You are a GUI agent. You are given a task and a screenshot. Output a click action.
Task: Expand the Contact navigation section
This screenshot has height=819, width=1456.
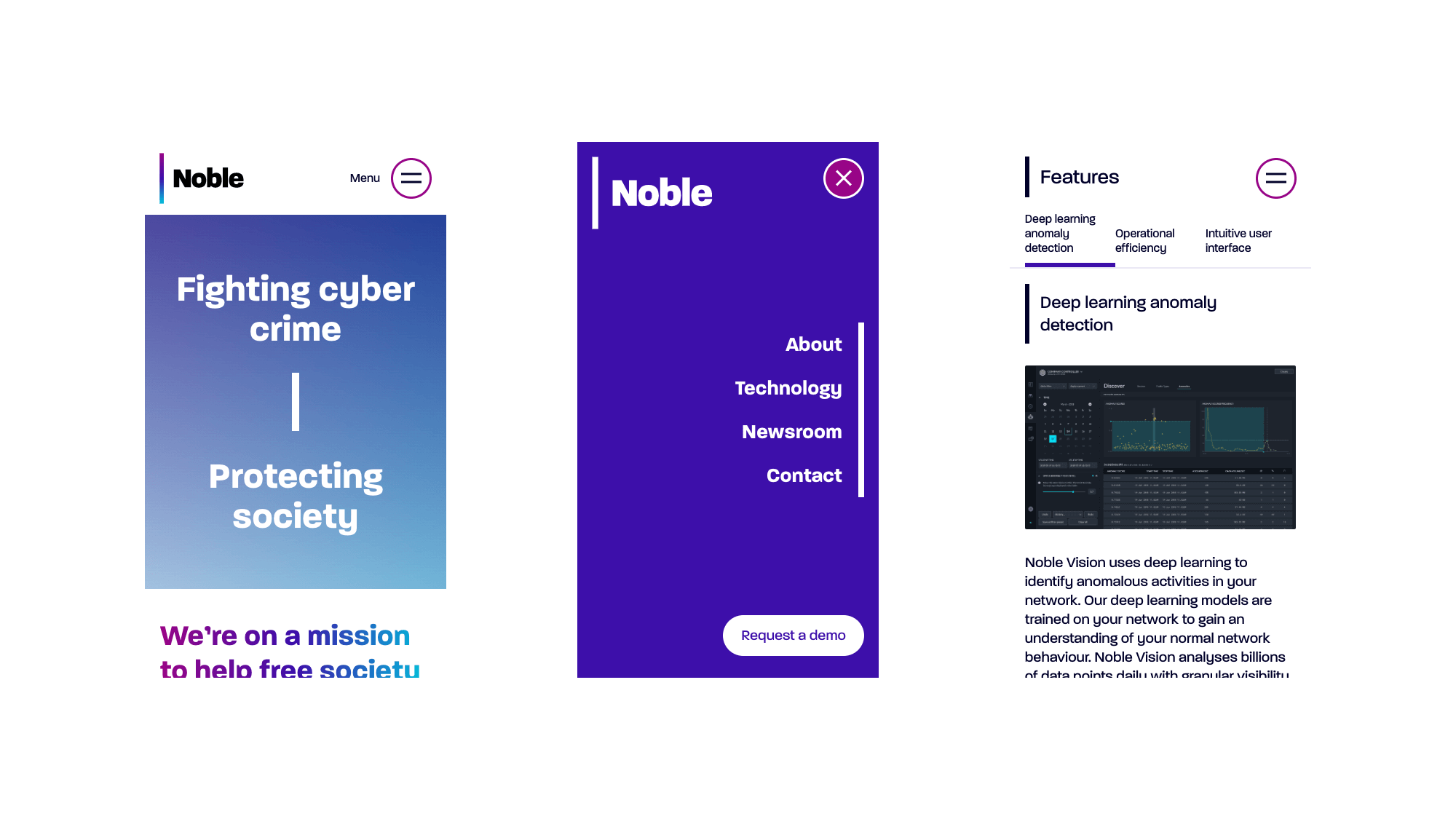point(805,475)
